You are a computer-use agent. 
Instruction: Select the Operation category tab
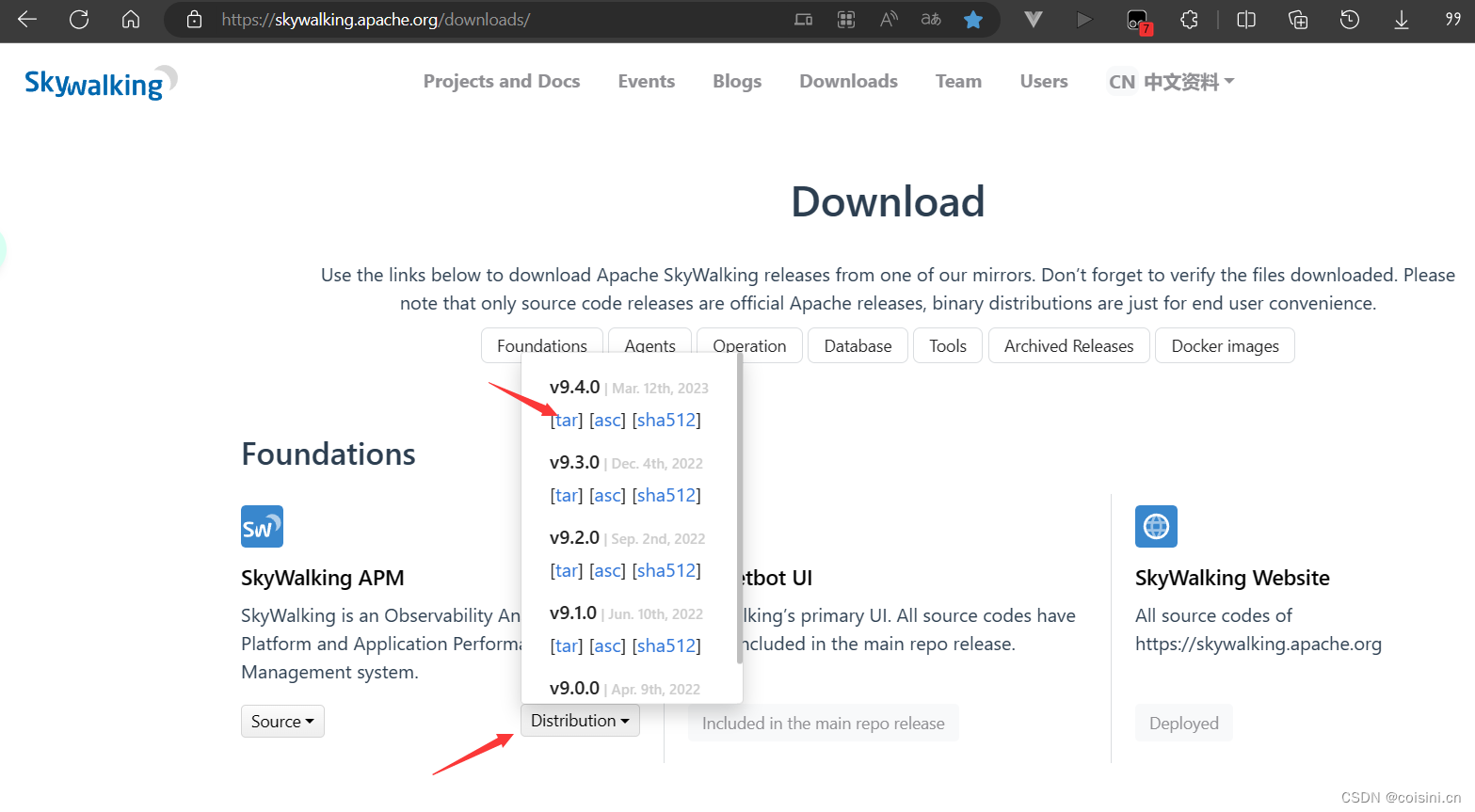coord(749,345)
